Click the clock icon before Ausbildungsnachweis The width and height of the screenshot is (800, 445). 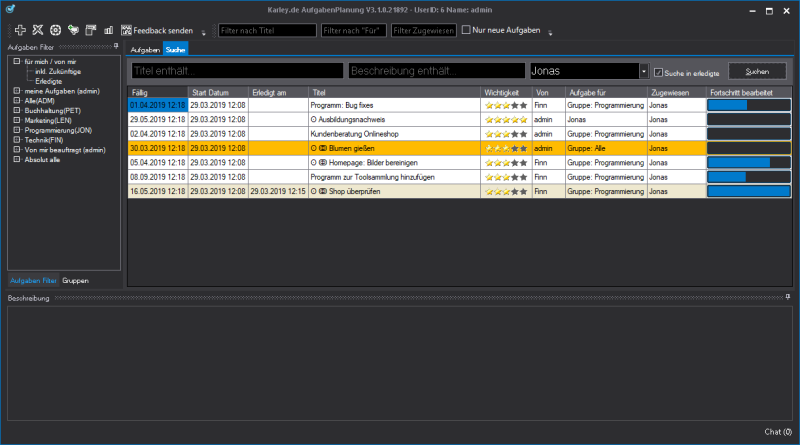point(314,119)
